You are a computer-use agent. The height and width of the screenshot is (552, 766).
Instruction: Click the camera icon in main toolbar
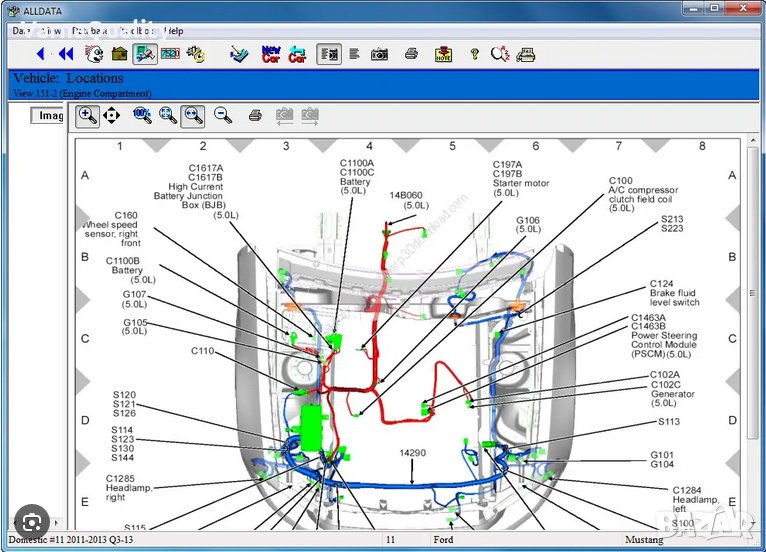[x=380, y=54]
